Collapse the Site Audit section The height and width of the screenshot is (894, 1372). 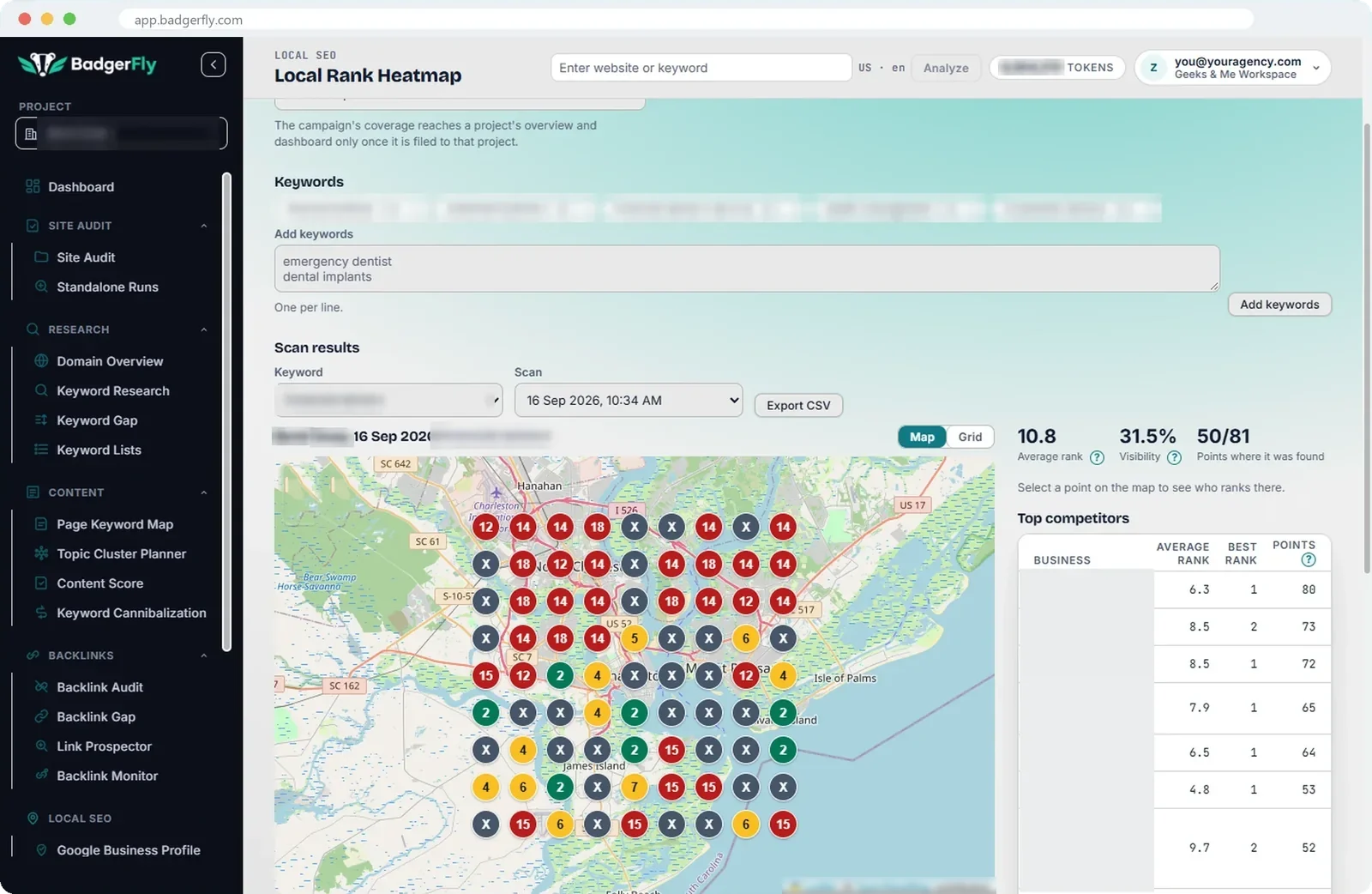click(x=204, y=226)
